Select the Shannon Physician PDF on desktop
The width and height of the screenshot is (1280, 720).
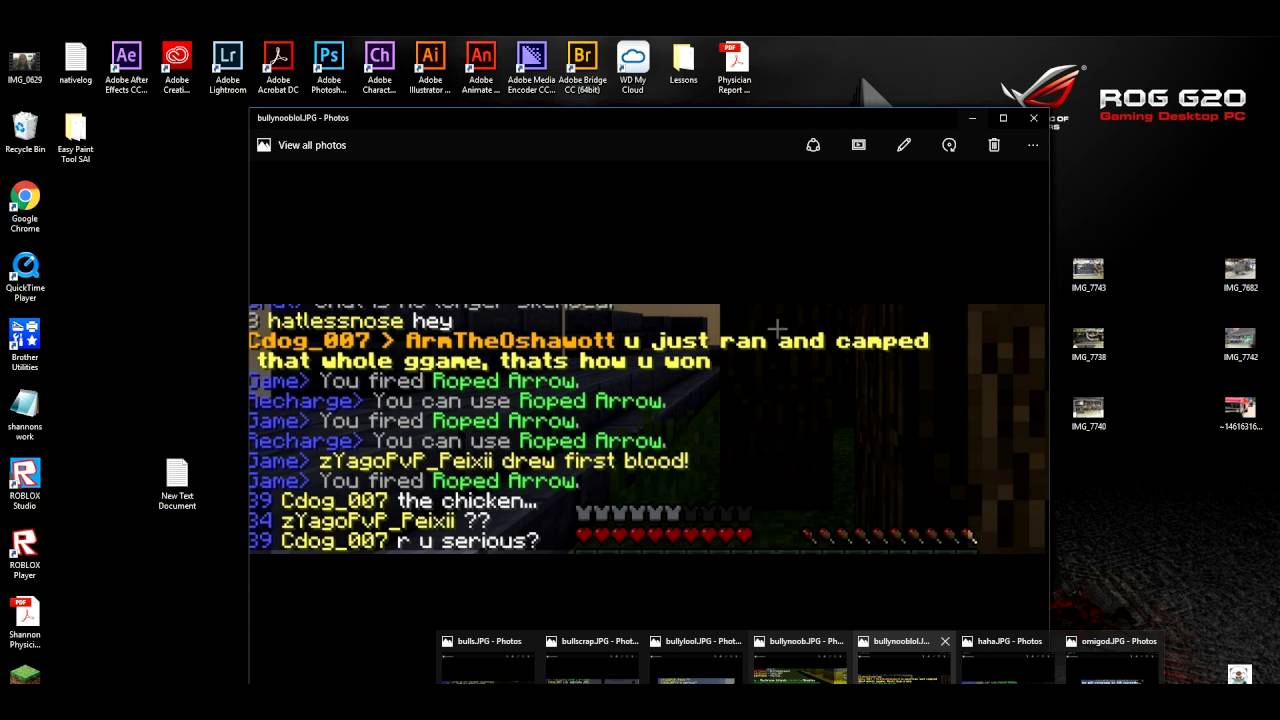[25, 622]
